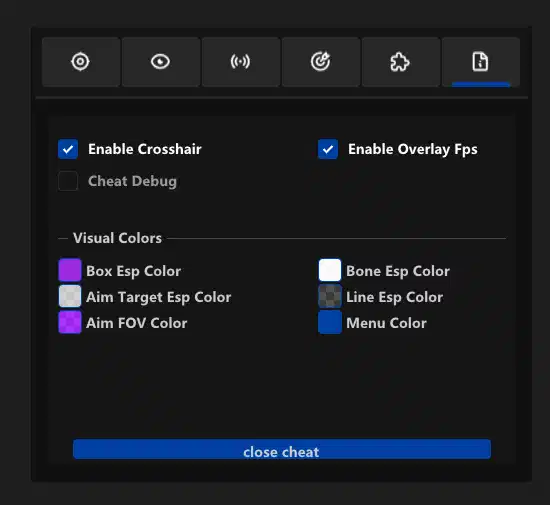Pick the Box Esp Color swatch
The width and height of the screenshot is (550, 505).
[x=70, y=270]
